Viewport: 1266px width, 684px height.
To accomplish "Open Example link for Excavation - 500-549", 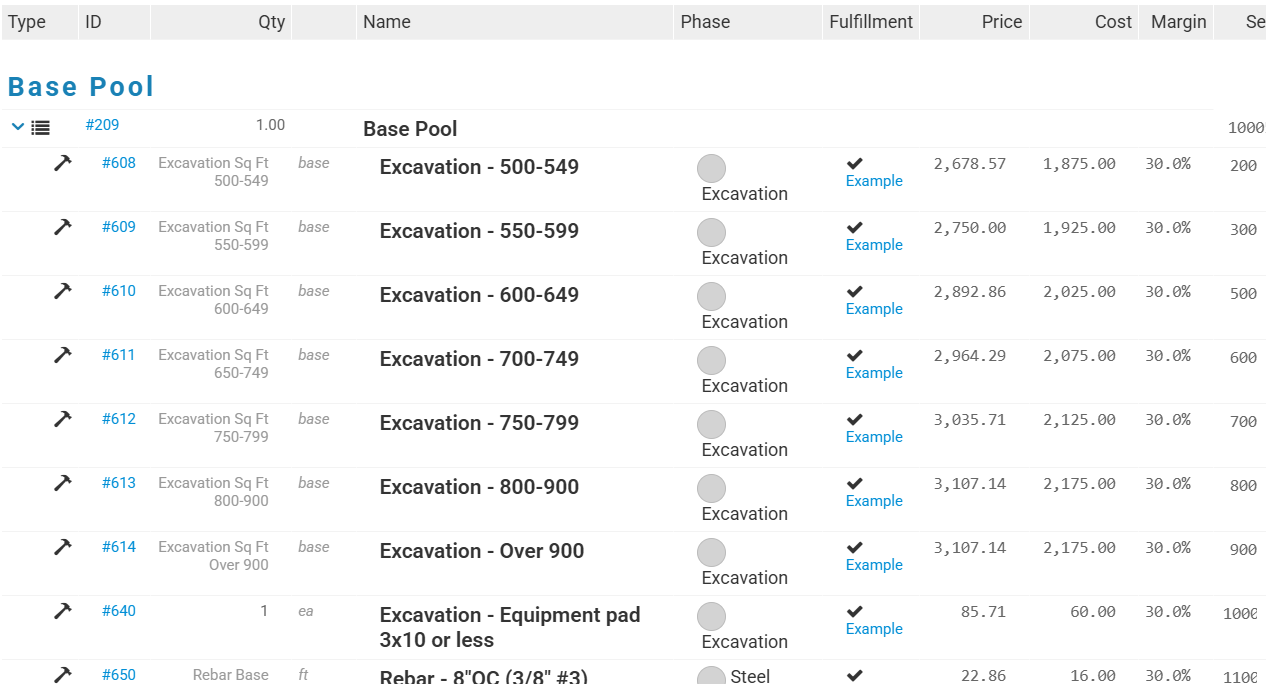I will pyautogui.click(x=874, y=181).
